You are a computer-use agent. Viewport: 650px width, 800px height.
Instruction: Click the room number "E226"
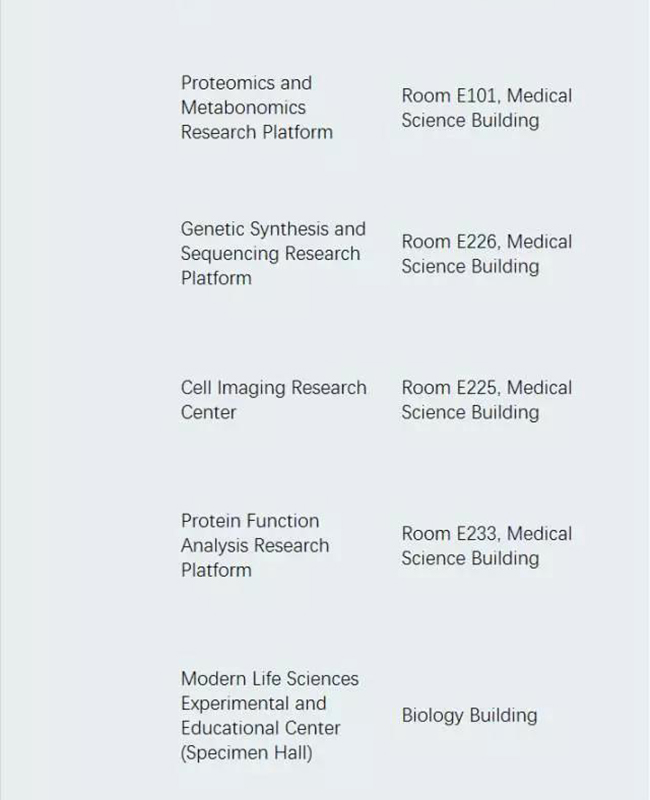(x=476, y=242)
